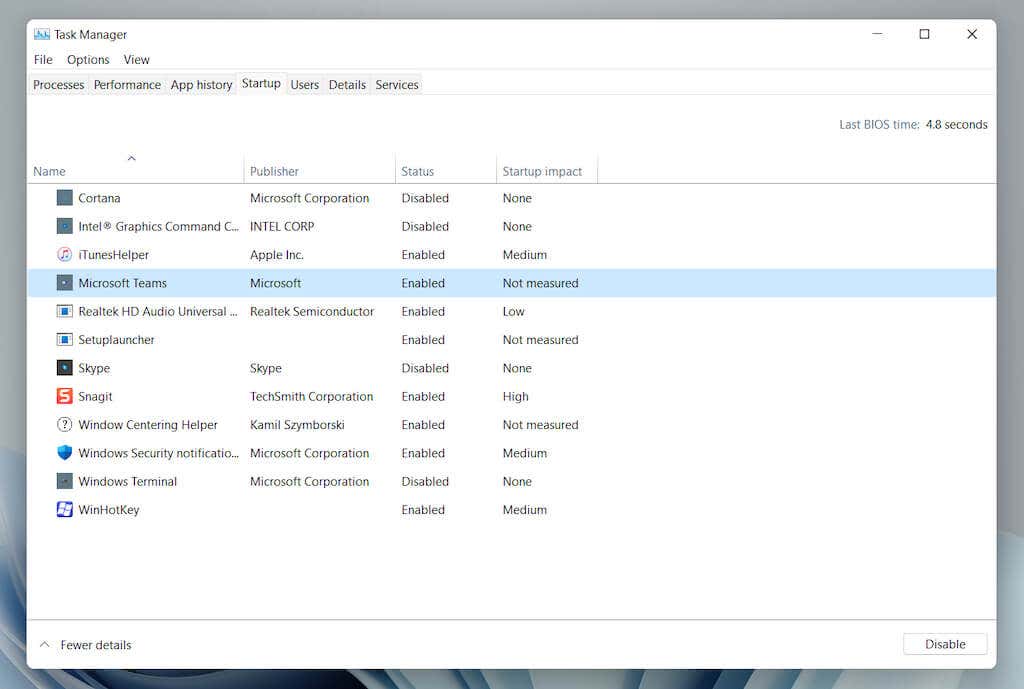
Task: Open the Services tab
Action: point(396,85)
